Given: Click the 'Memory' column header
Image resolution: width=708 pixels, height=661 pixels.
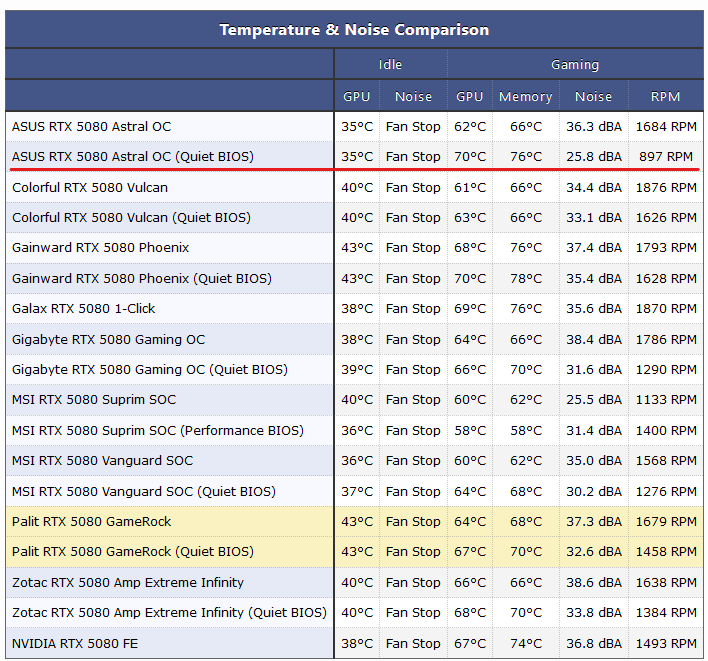Looking at the screenshot, I should tap(526, 97).
